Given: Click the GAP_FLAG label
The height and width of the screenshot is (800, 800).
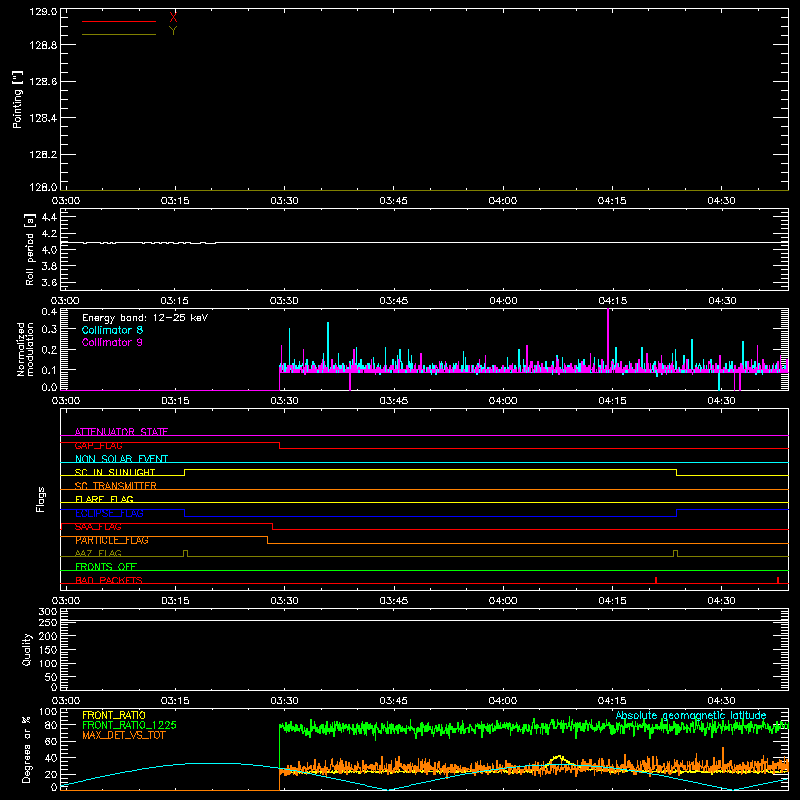Looking at the screenshot, I should pos(98,445).
